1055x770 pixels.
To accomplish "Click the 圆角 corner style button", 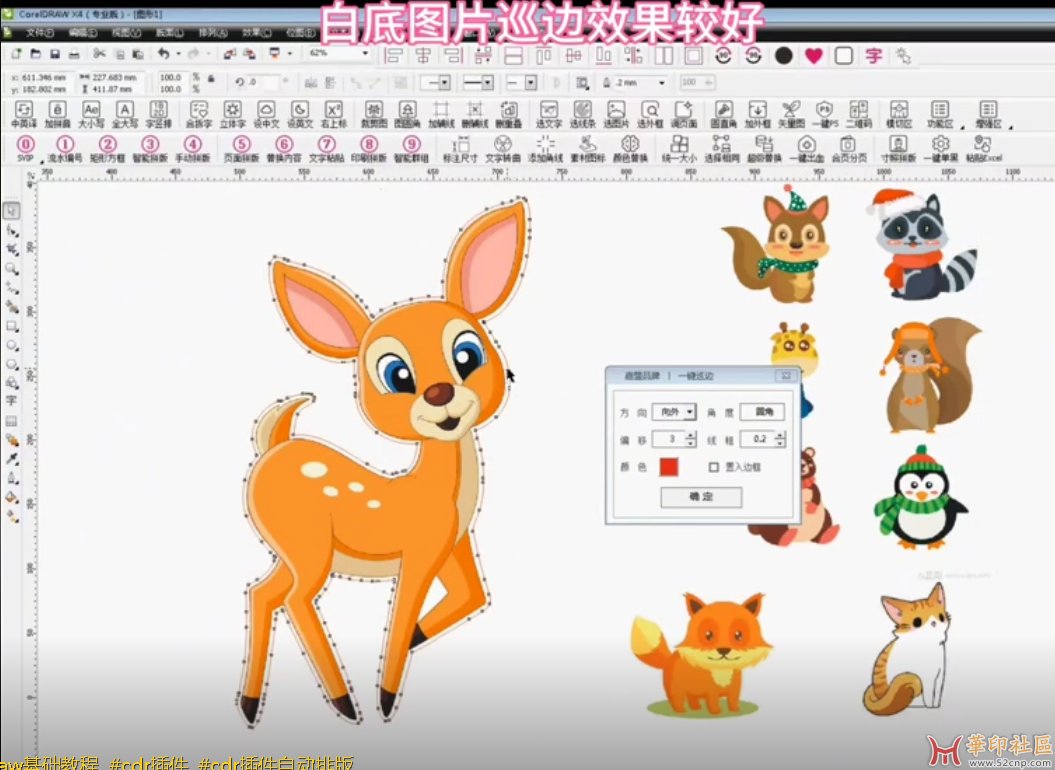I will click(x=762, y=411).
